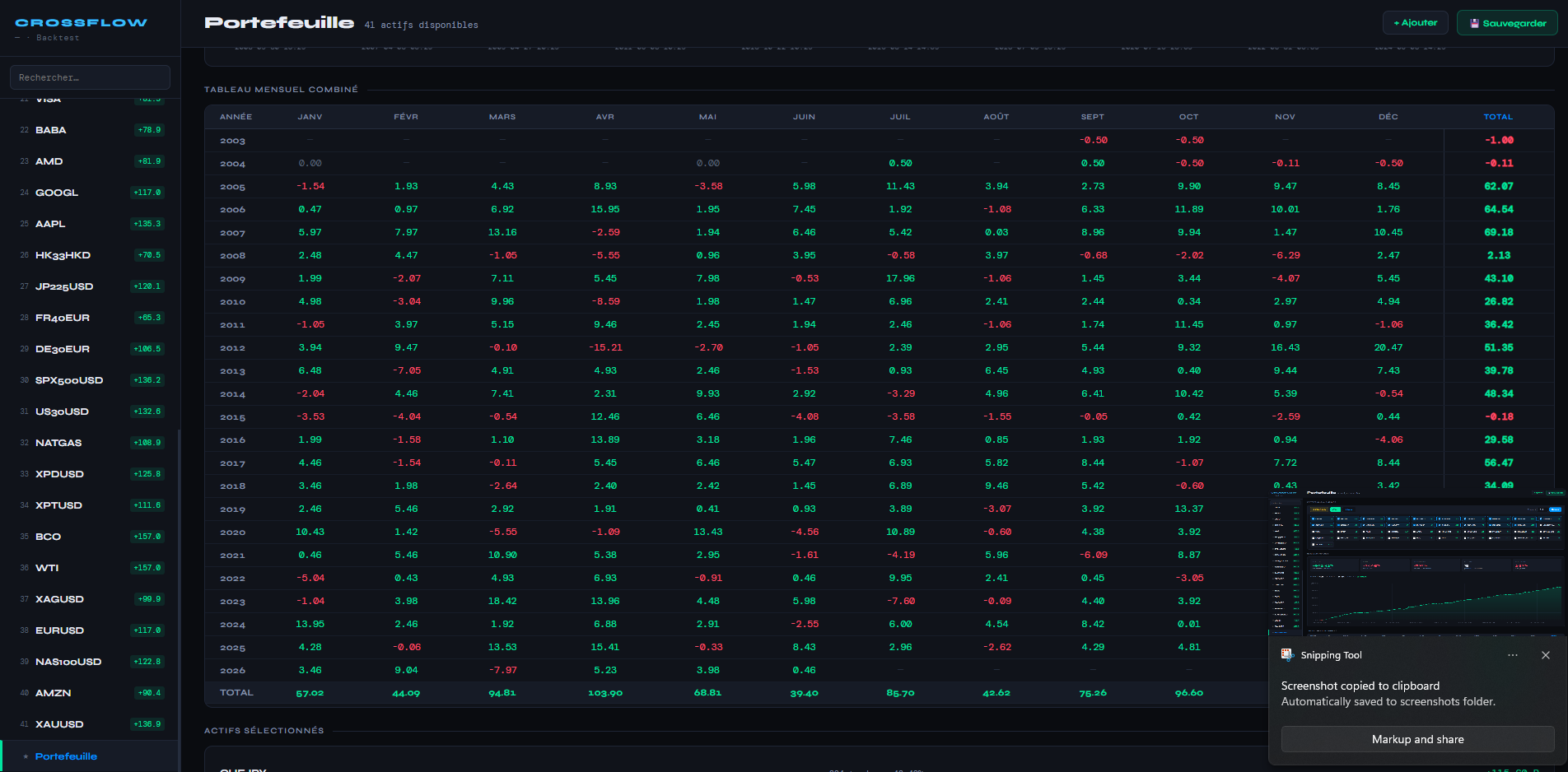Open XPDUSD asset entry
This screenshot has height=772, width=1568.
90,474
